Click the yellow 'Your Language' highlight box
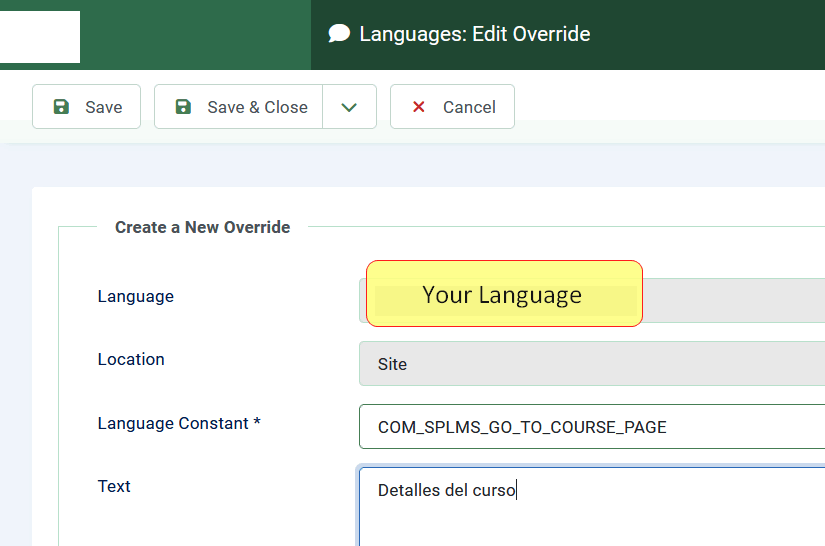This screenshot has width=825, height=546. tap(503, 294)
